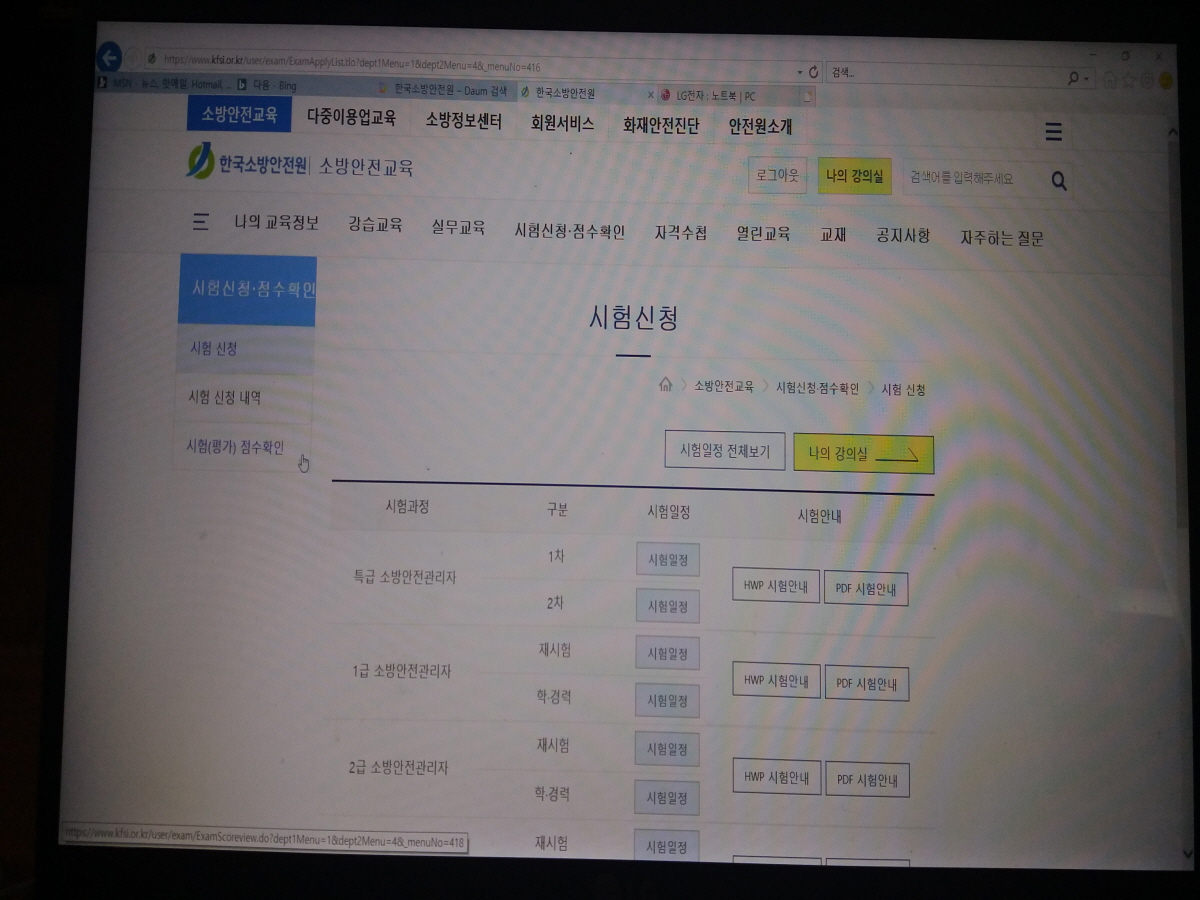Open the hamburger menu at top right of site

coord(1053,132)
